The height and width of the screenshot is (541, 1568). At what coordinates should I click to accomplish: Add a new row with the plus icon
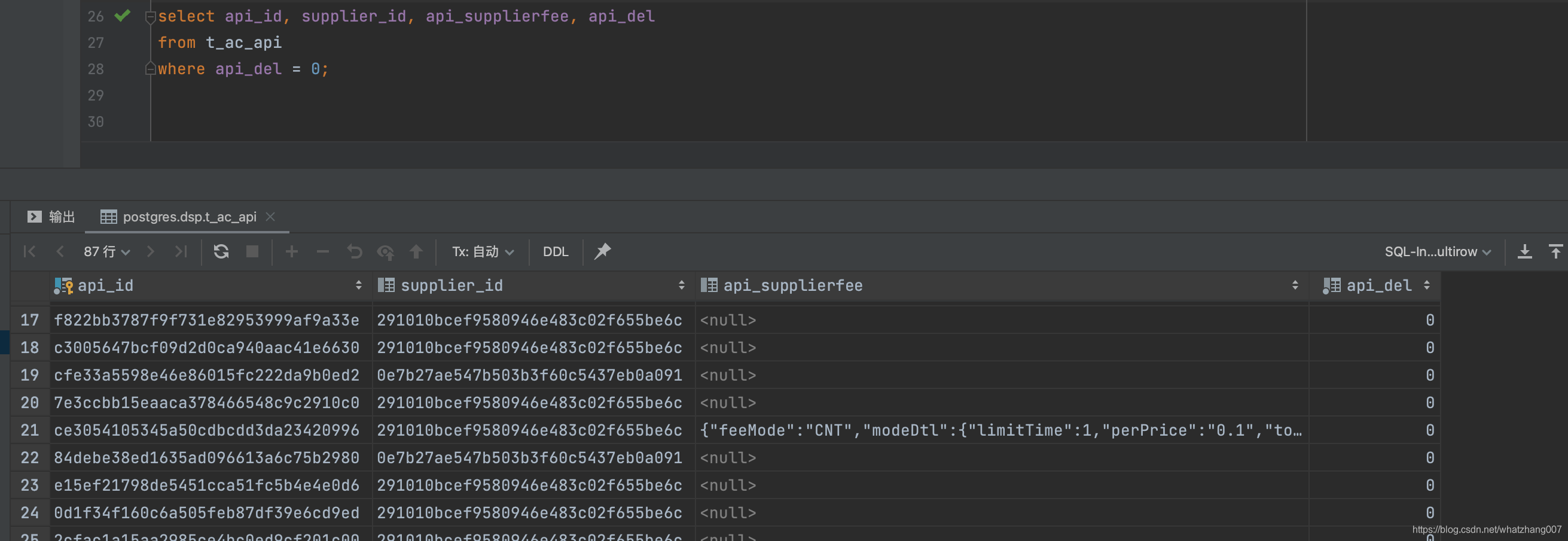pyautogui.click(x=292, y=251)
